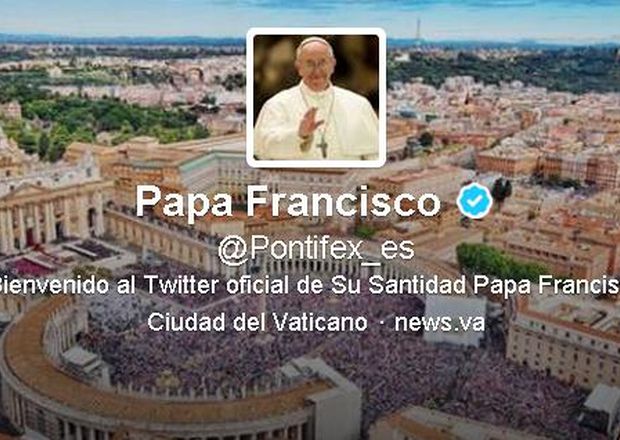
Task: Click the @Pontifex_es handle
Action: click(x=316, y=251)
